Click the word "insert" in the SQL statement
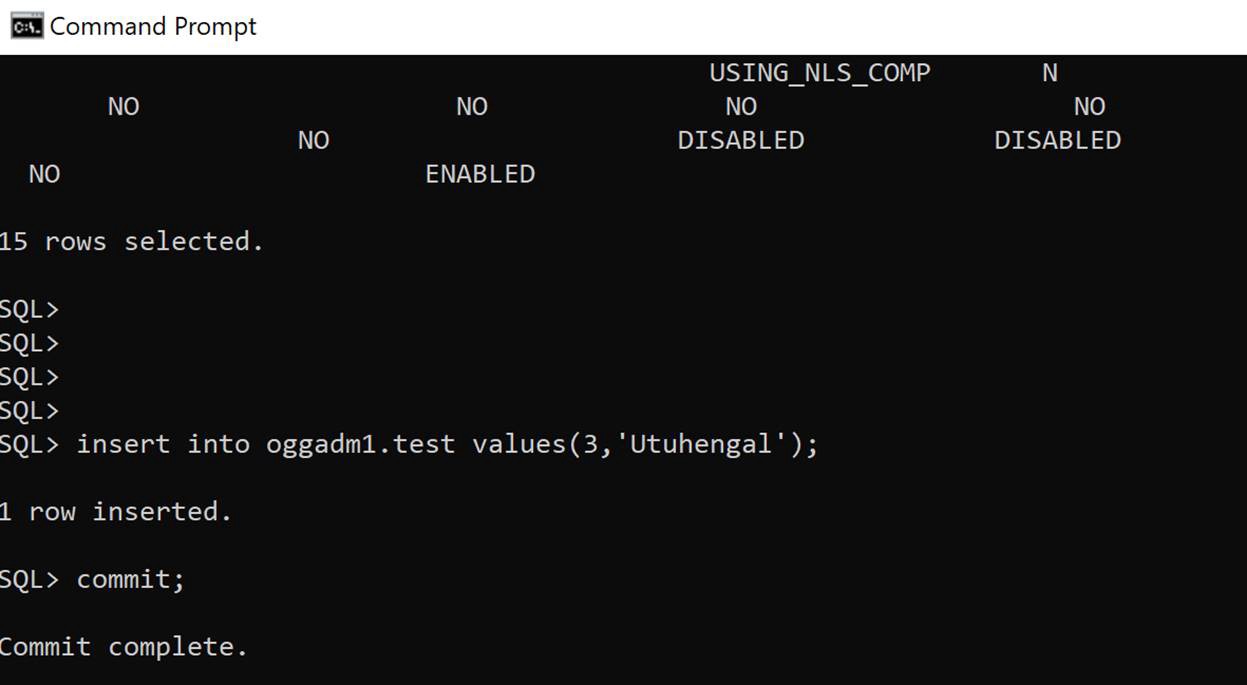This screenshot has width=1247, height=685. point(123,444)
